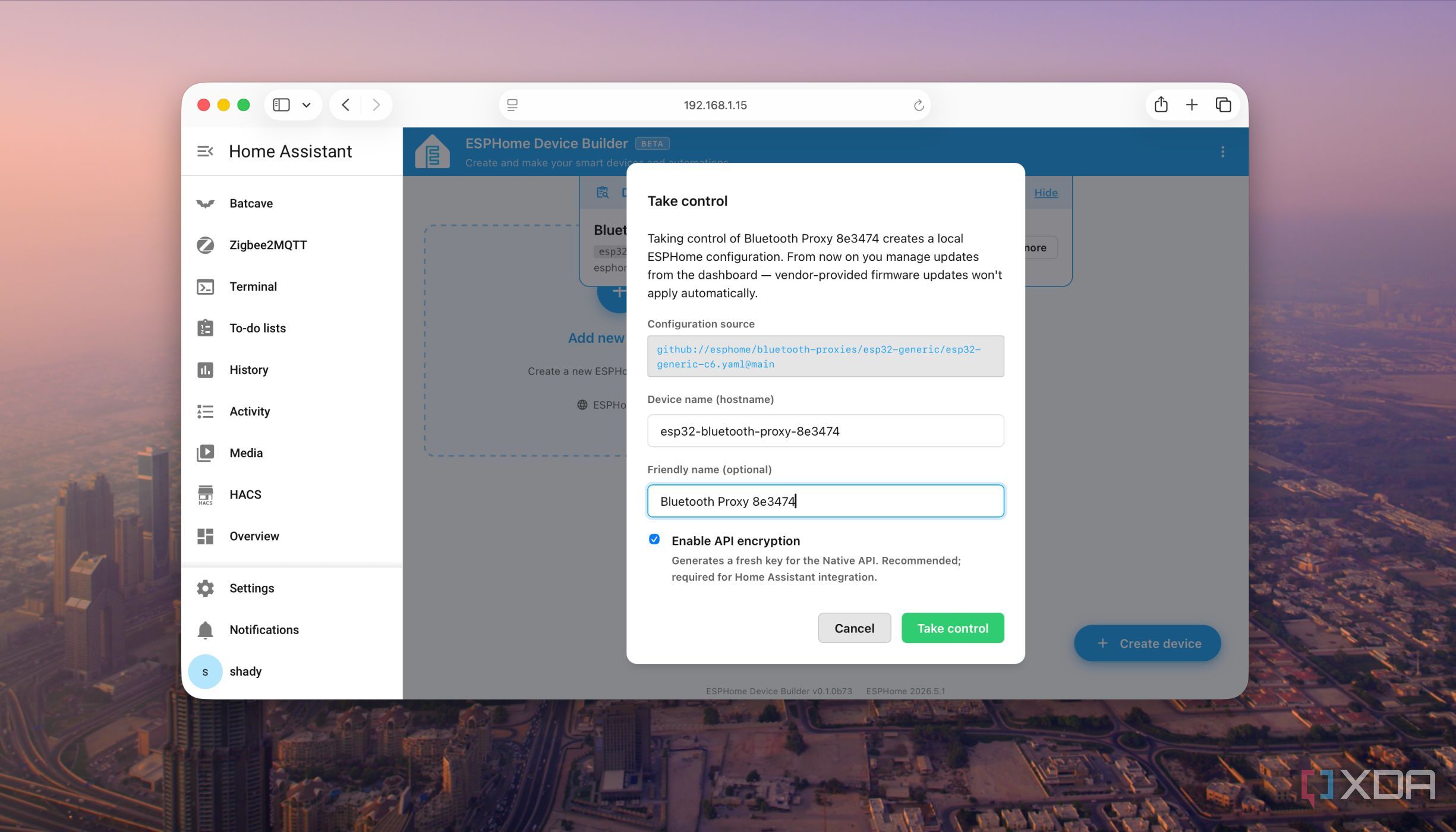Click the Hide link
The image size is (1456, 832).
(1045, 193)
